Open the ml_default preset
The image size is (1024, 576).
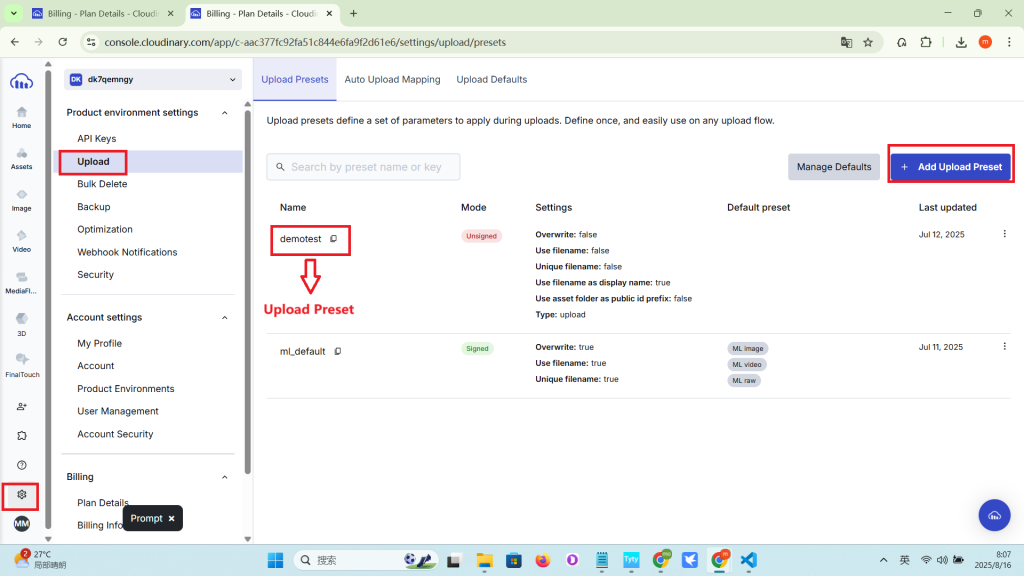click(302, 351)
